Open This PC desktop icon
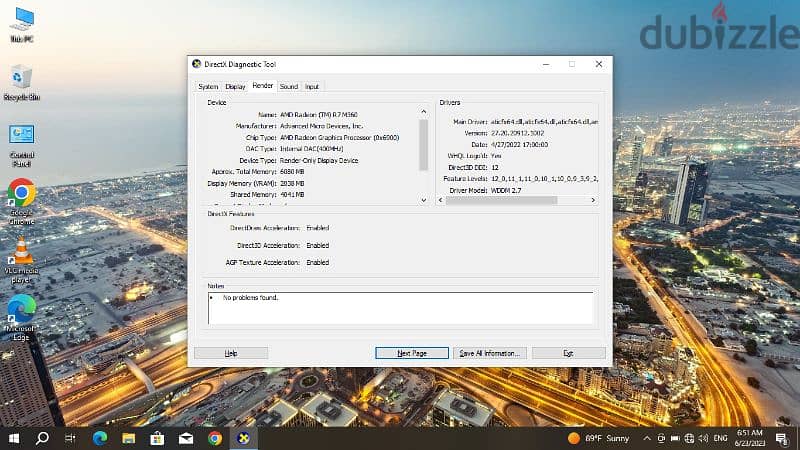800x450 pixels. coord(22,24)
